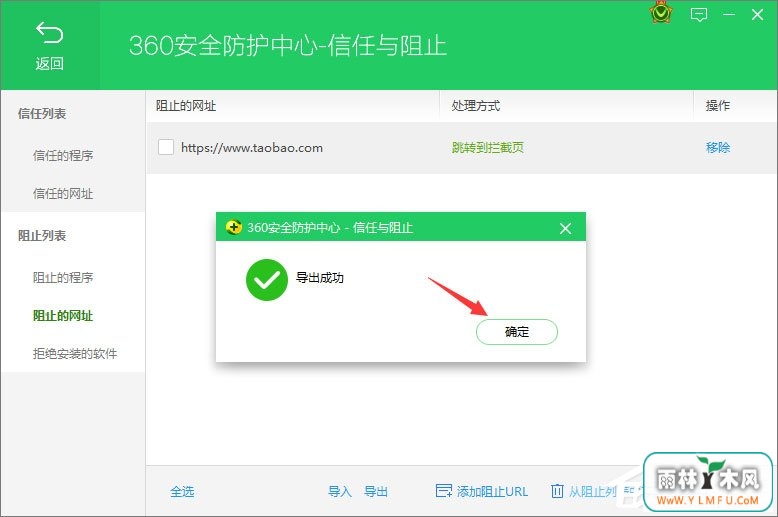Click the 返回 back arrow icon
778x517 pixels.
(50, 32)
